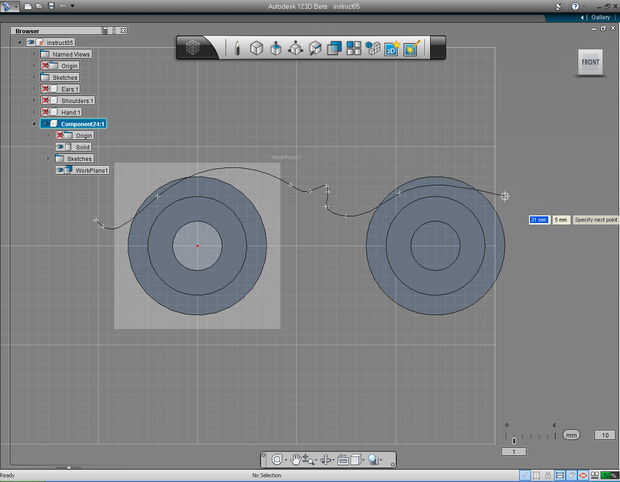The height and width of the screenshot is (482, 620).
Task: Collapse the Component24:1 tree node
Action: (x=33, y=124)
